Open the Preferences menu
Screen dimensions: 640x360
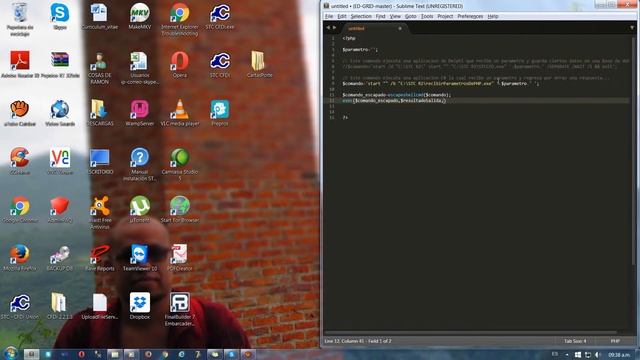(x=470, y=16)
